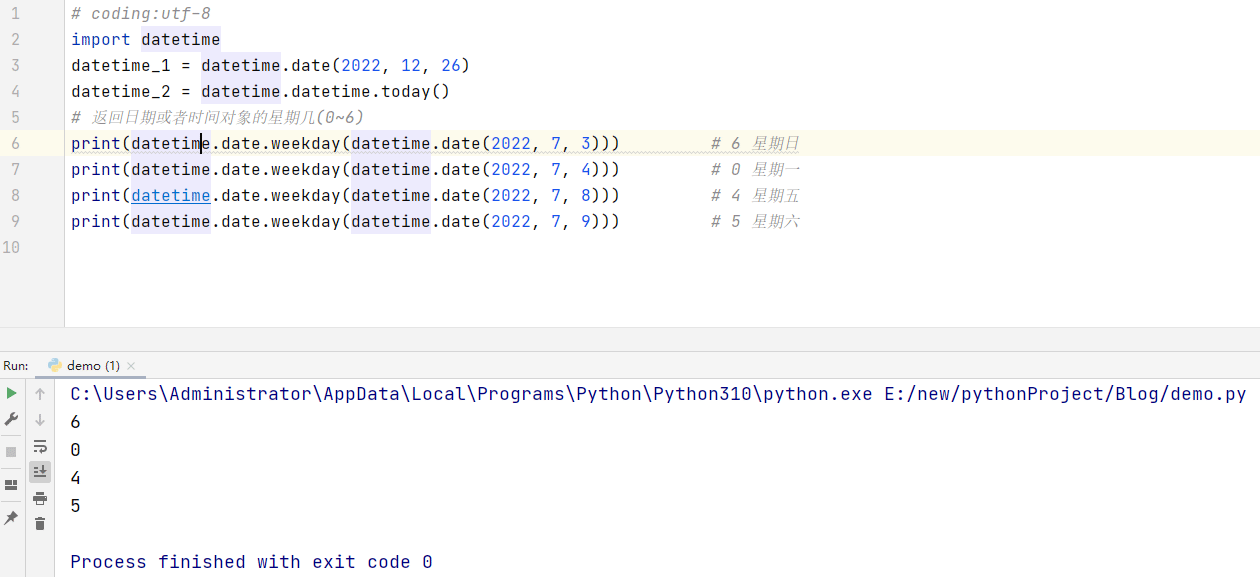Screen dimensions: 1260x577
Task: Select the demo (1) run tab
Action: click(x=84, y=366)
